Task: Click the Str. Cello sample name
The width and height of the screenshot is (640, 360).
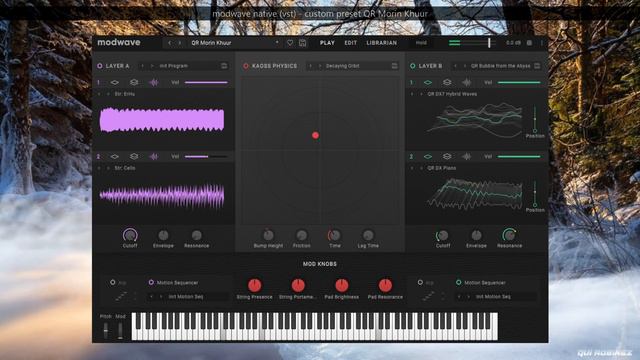Action: 125,168
